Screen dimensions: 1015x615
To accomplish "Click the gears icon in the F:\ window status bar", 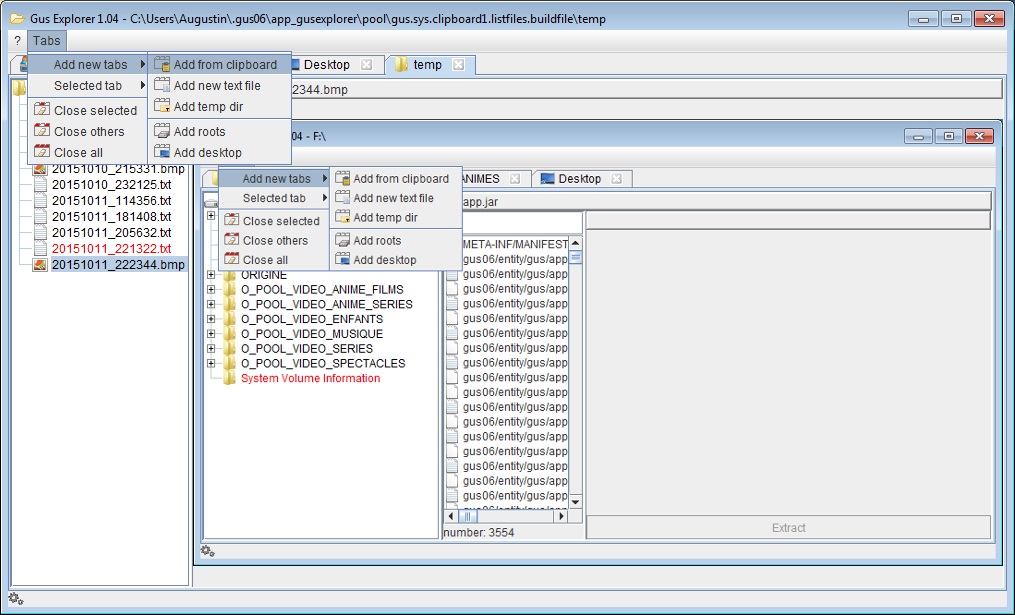I will 207,551.
